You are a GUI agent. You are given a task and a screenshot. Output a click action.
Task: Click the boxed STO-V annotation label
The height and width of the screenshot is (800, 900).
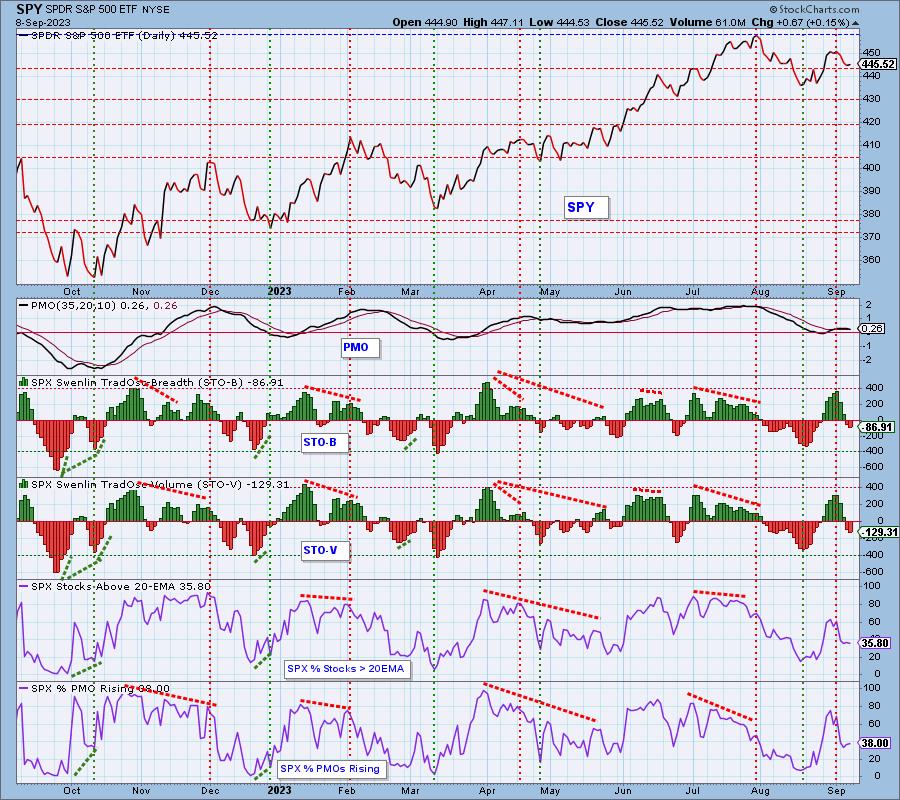pyautogui.click(x=324, y=550)
